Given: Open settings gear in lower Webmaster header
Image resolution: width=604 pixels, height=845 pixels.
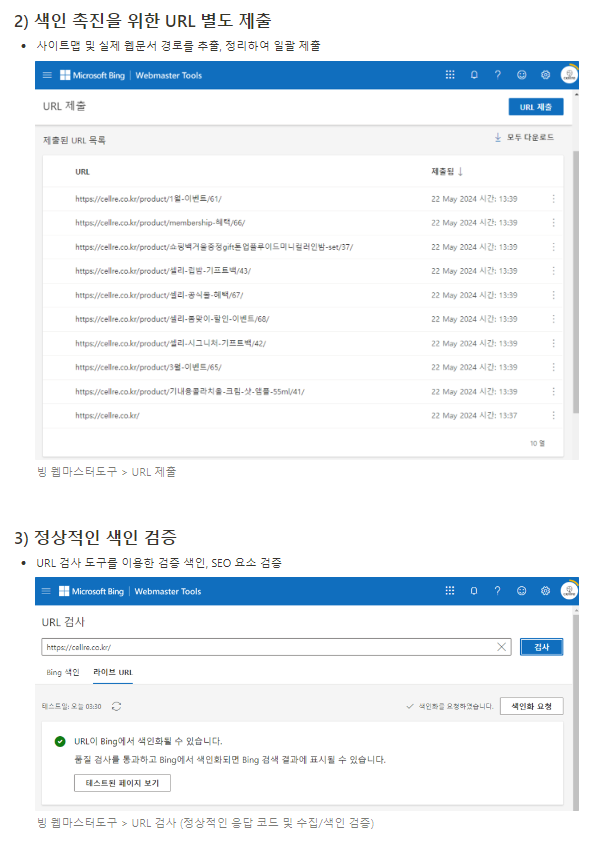Looking at the screenshot, I should coord(545,591).
